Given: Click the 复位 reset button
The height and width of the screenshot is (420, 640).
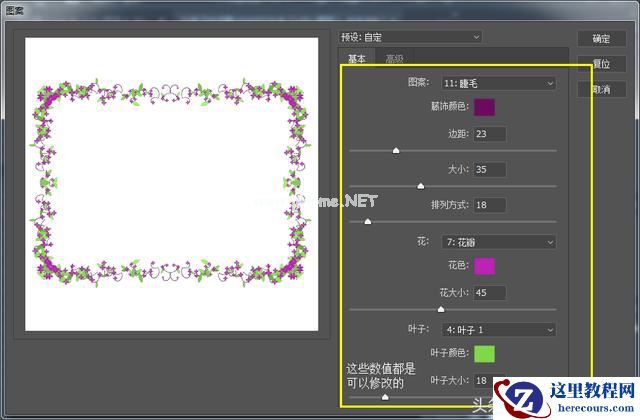Looking at the screenshot, I should pyautogui.click(x=601, y=64).
